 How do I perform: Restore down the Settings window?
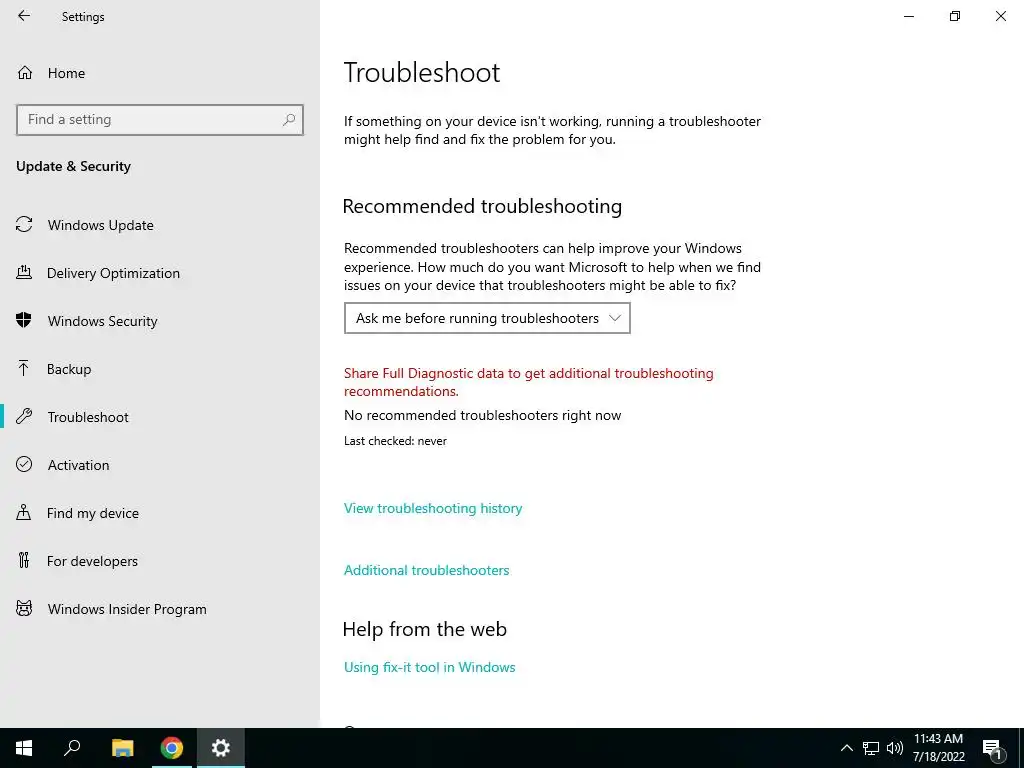[x=955, y=16]
